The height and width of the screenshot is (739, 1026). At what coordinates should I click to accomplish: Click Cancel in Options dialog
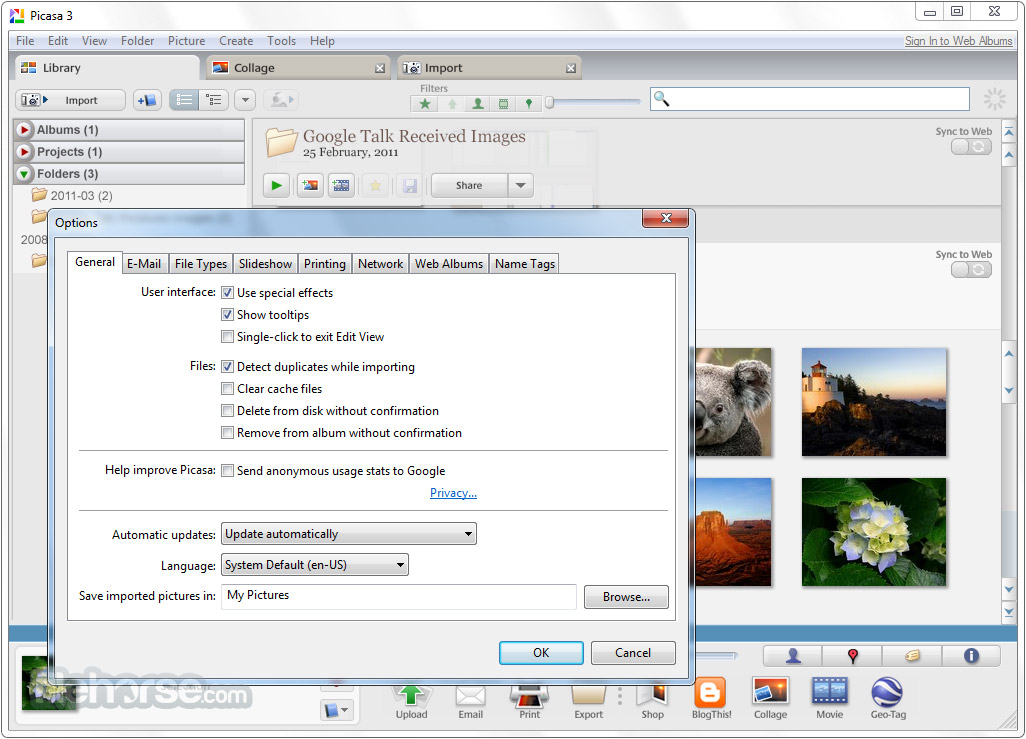point(633,653)
